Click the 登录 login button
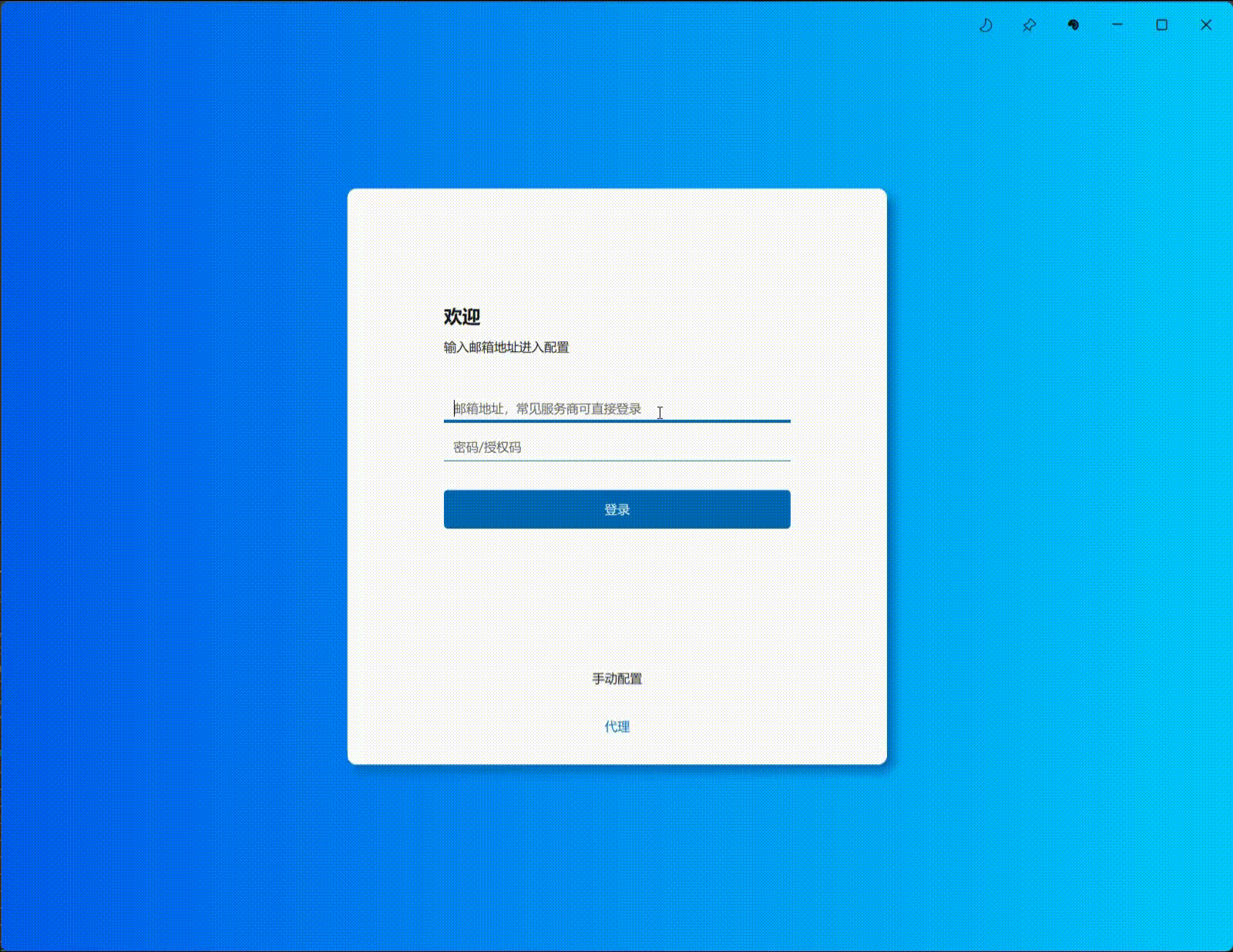 [x=616, y=509]
